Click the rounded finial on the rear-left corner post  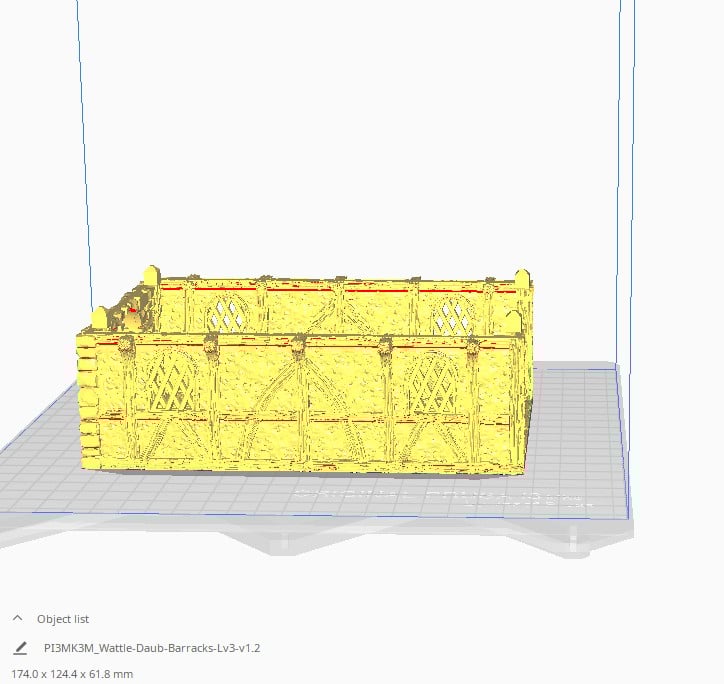151,275
